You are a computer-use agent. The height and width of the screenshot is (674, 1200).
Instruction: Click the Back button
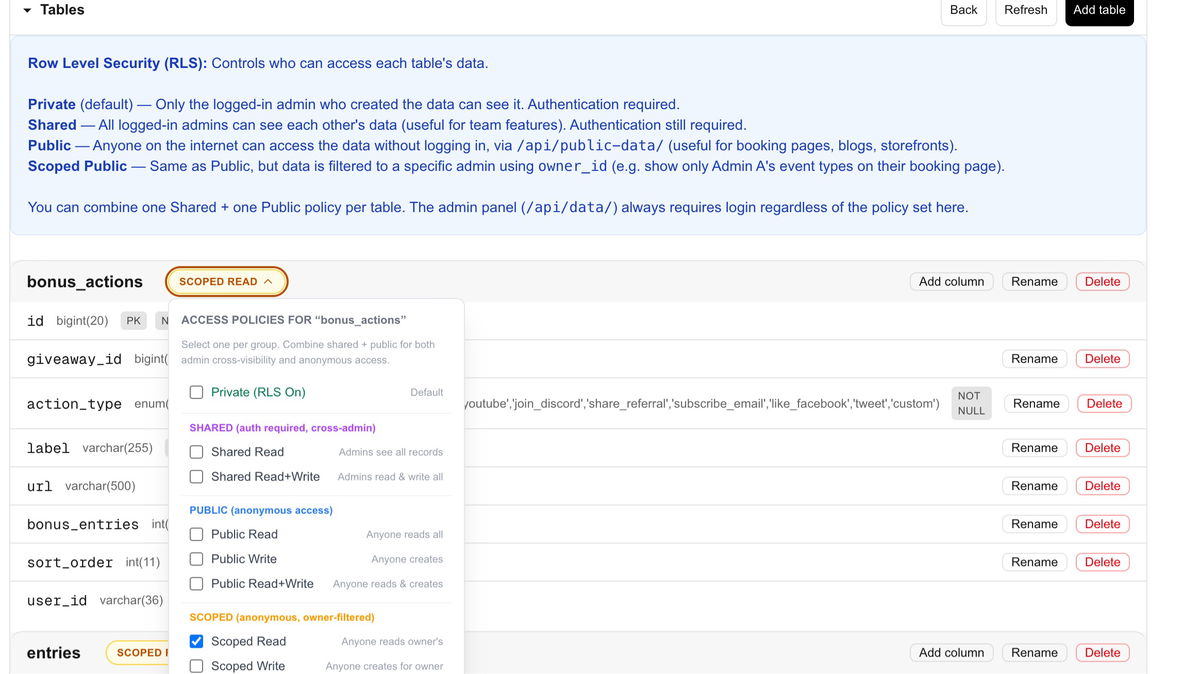pos(963,10)
